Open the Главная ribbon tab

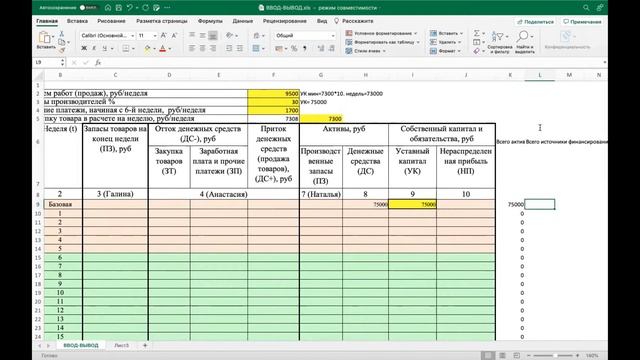coord(47,21)
